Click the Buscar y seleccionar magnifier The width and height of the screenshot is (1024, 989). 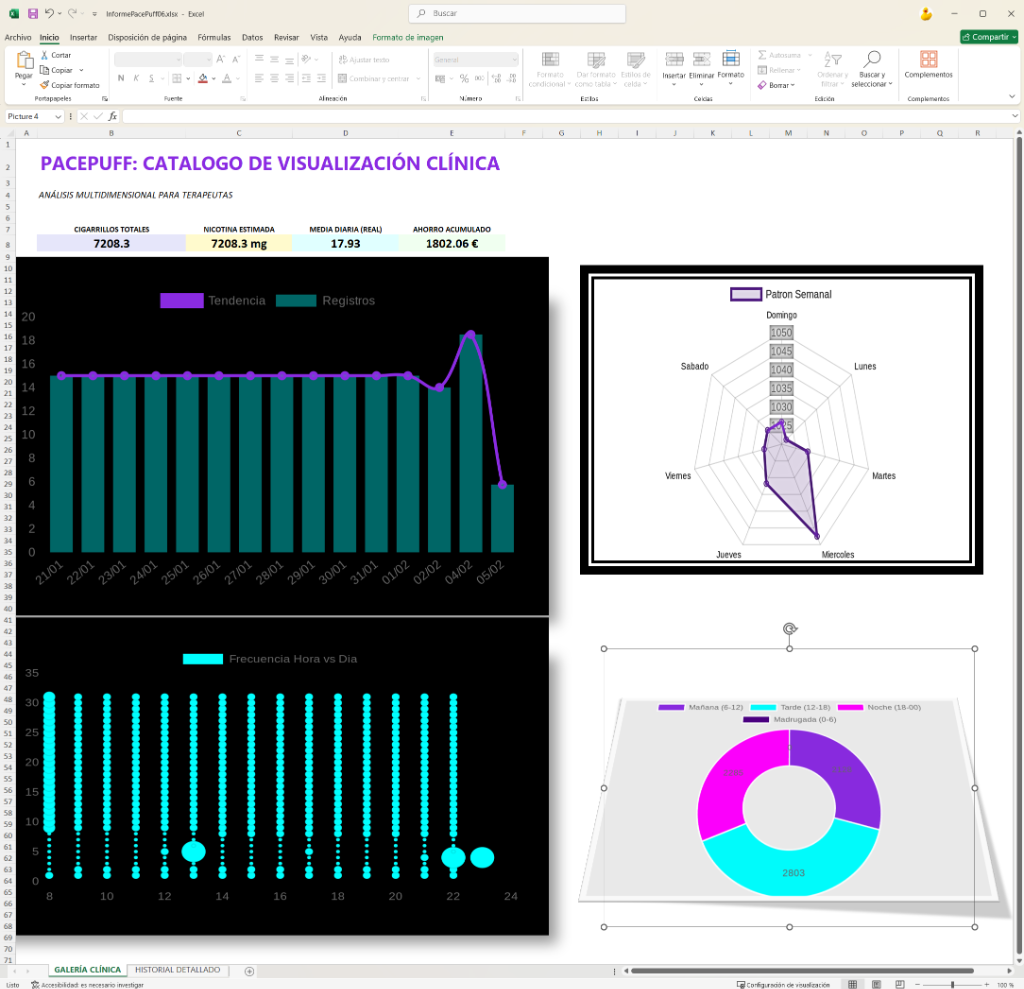(872, 59)
